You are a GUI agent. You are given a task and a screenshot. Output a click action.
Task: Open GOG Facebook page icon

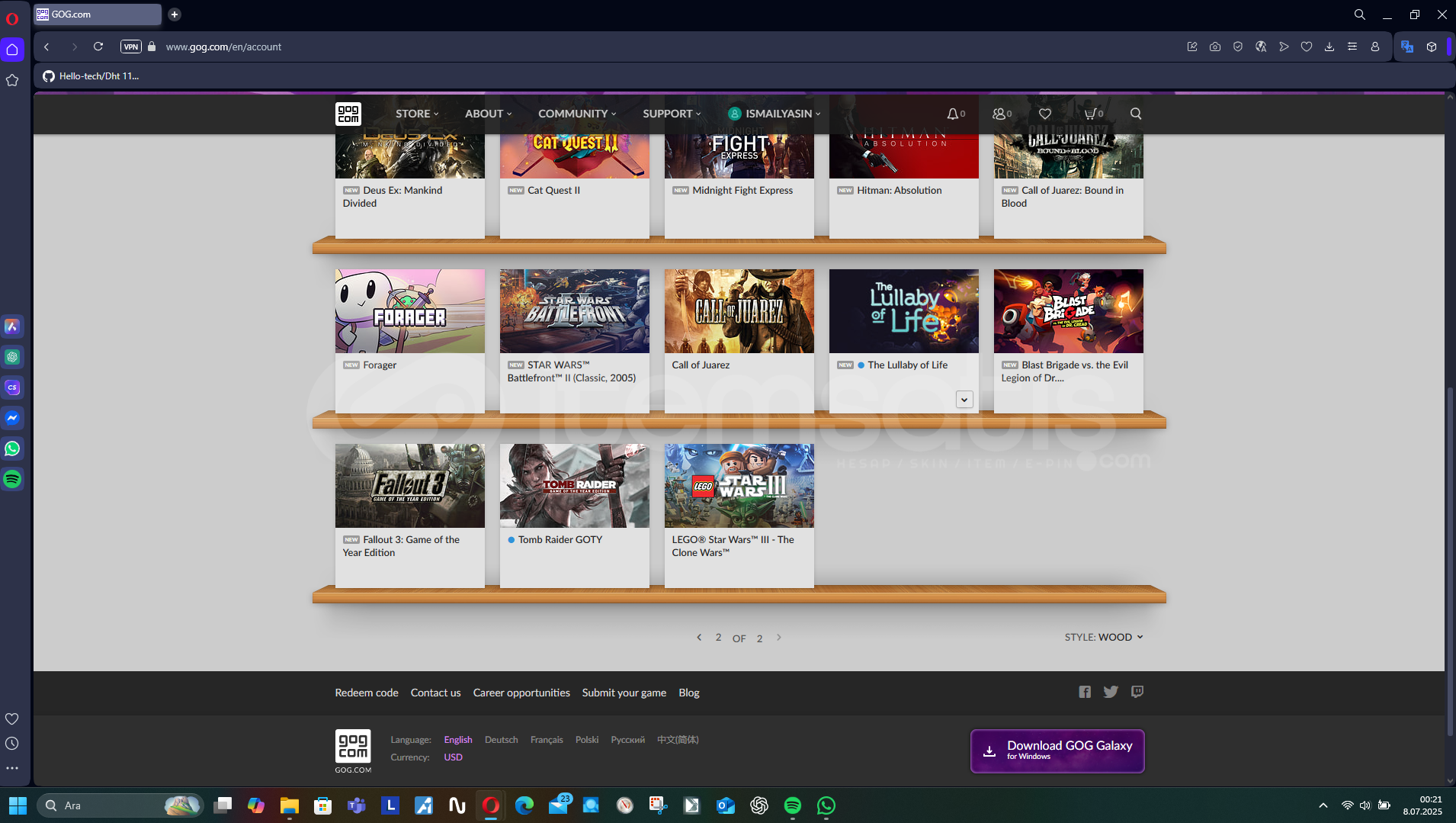(x=1085, y=692)
